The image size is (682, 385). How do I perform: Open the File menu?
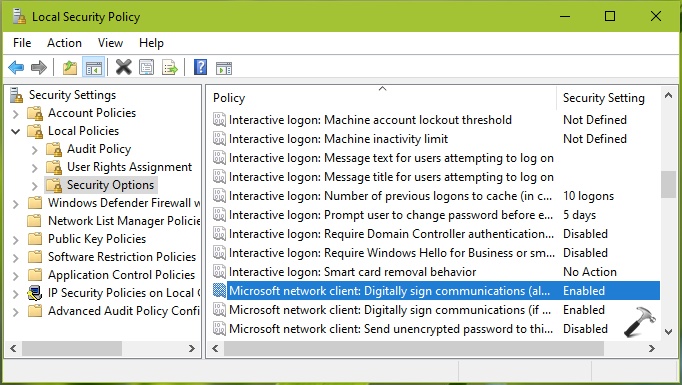pos(22,43)
